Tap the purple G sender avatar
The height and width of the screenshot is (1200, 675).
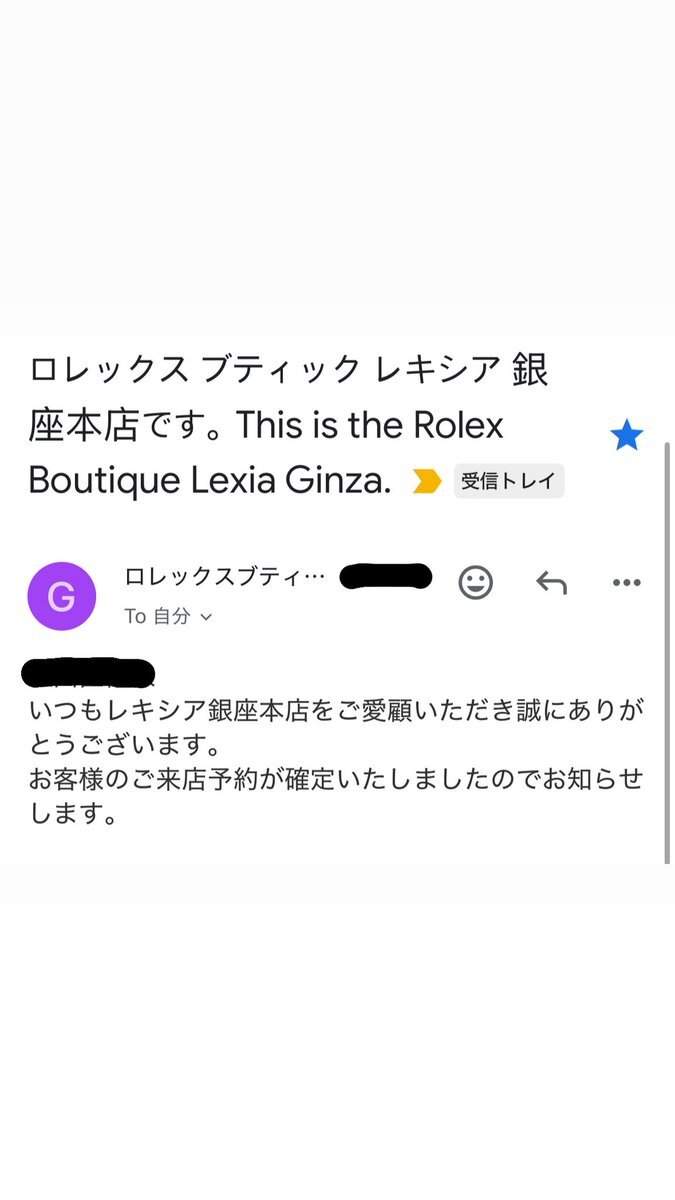[62, 596]
